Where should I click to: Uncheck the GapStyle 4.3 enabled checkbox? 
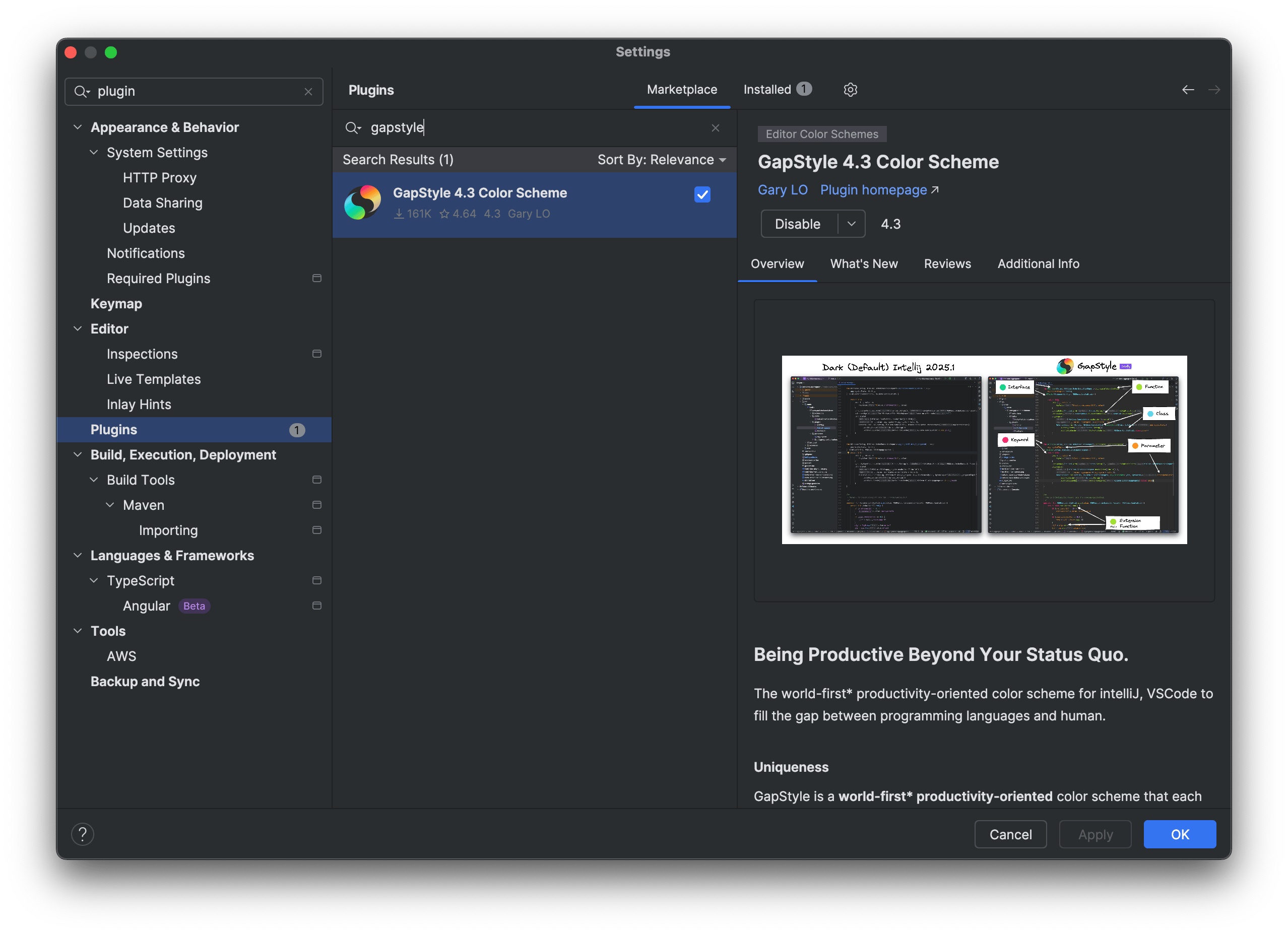(x=702, y=195)
